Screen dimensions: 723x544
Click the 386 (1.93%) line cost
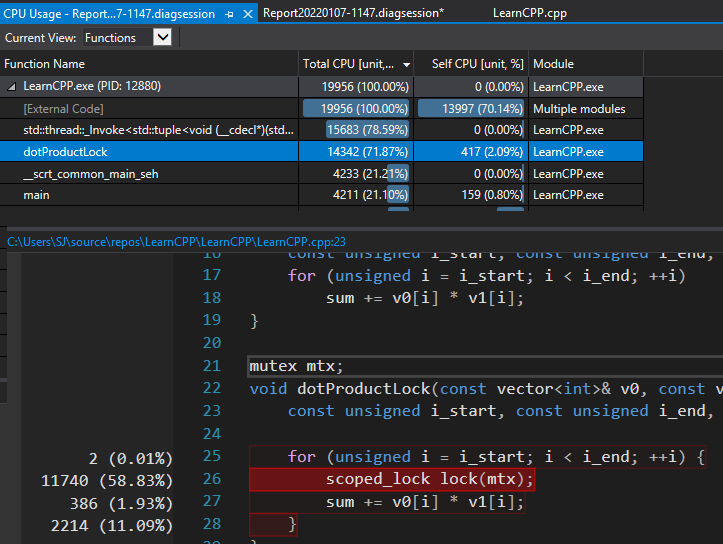(121, 503)
